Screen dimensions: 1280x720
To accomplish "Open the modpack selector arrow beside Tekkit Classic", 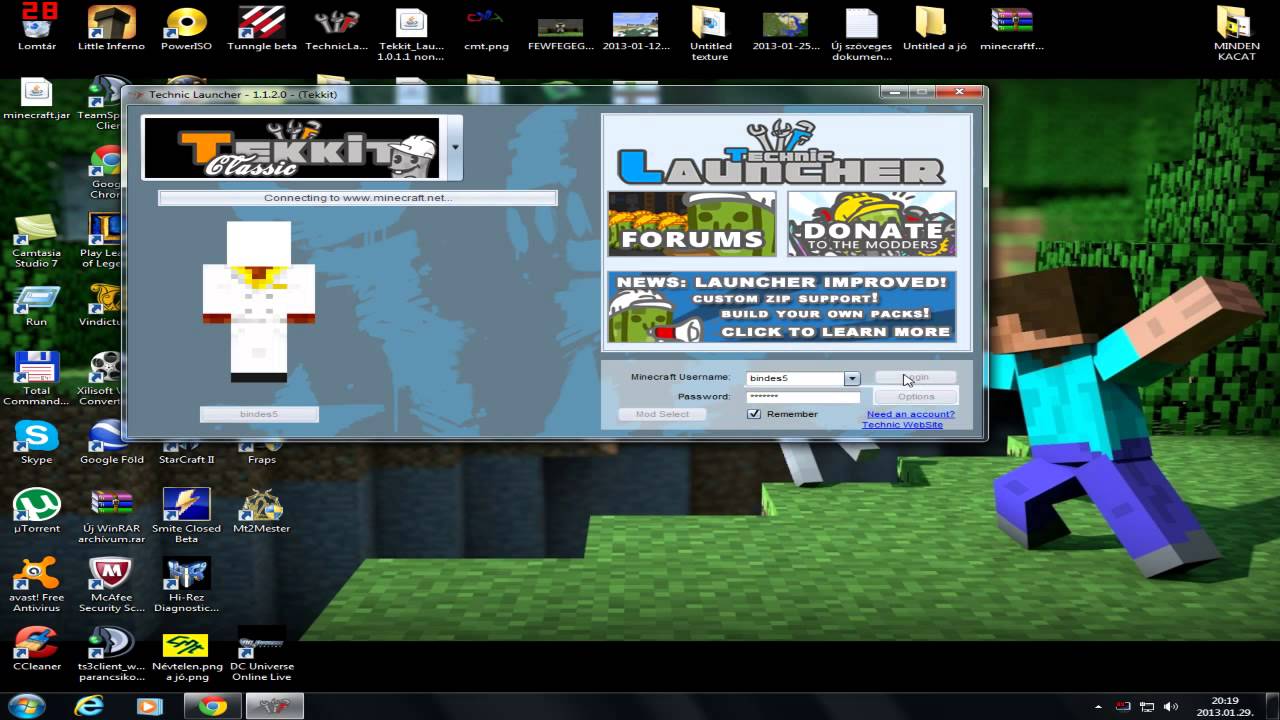I will 455,147.
